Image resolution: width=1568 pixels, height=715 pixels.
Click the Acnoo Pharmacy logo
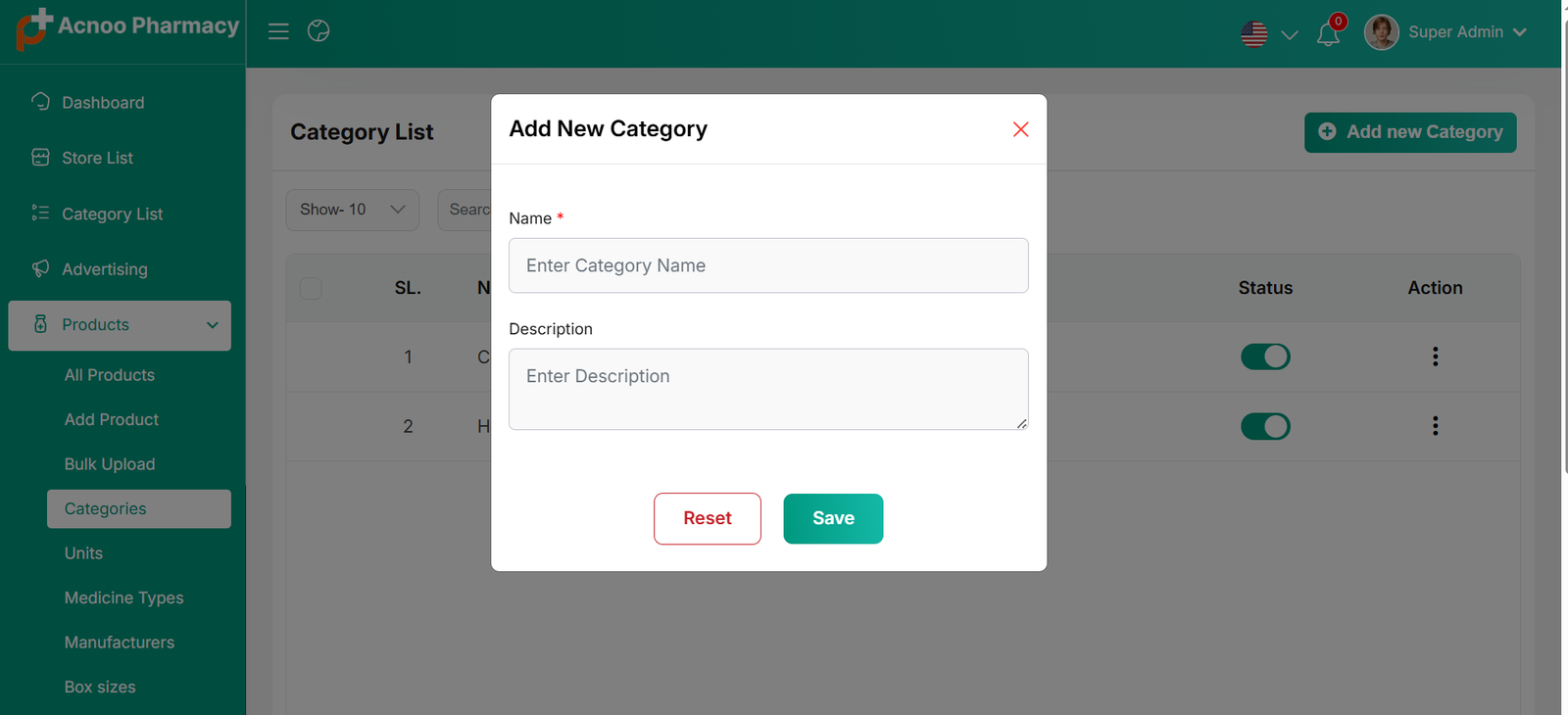tap(127, 27)
